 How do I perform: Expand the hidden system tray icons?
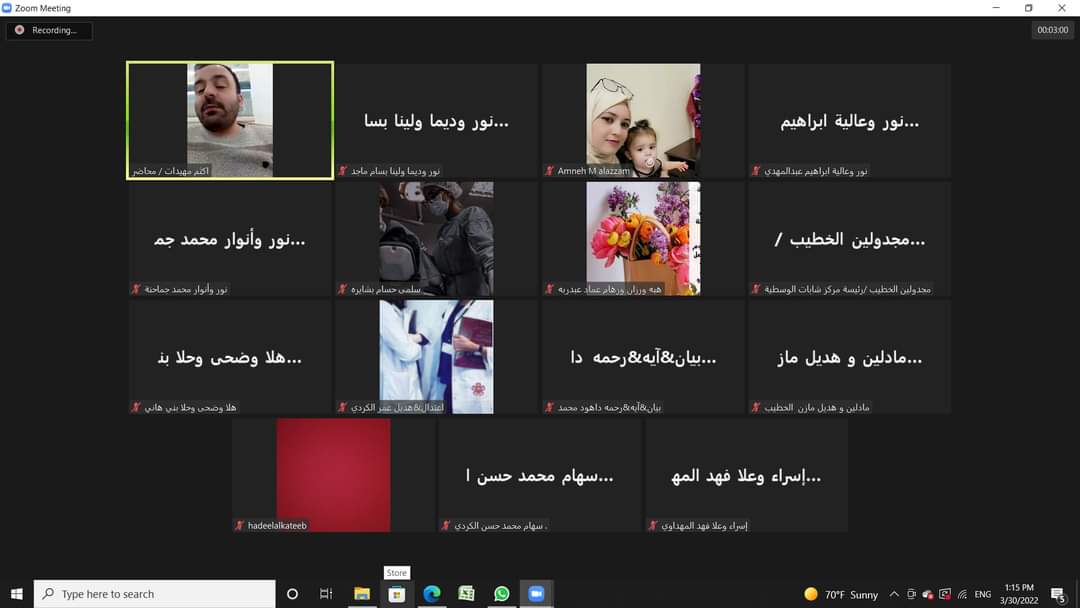894,594
